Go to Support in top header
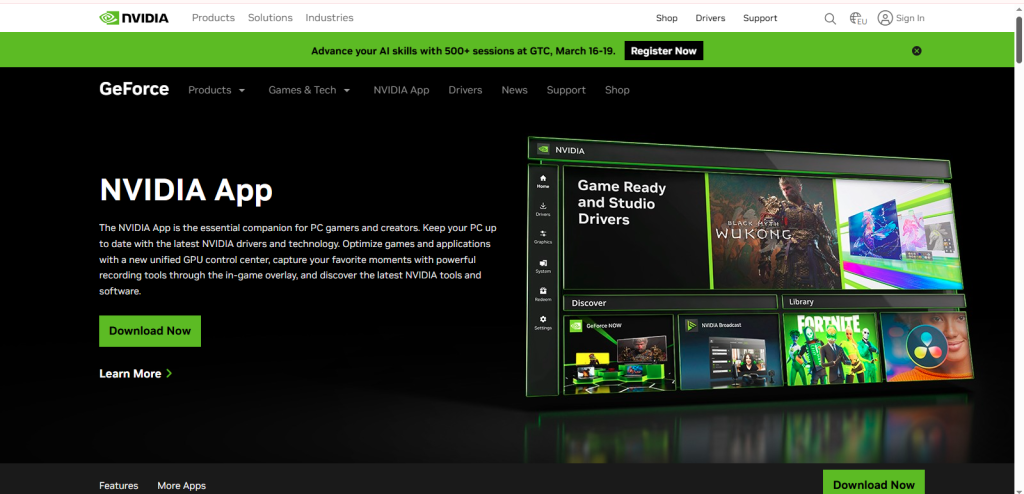 760,18
